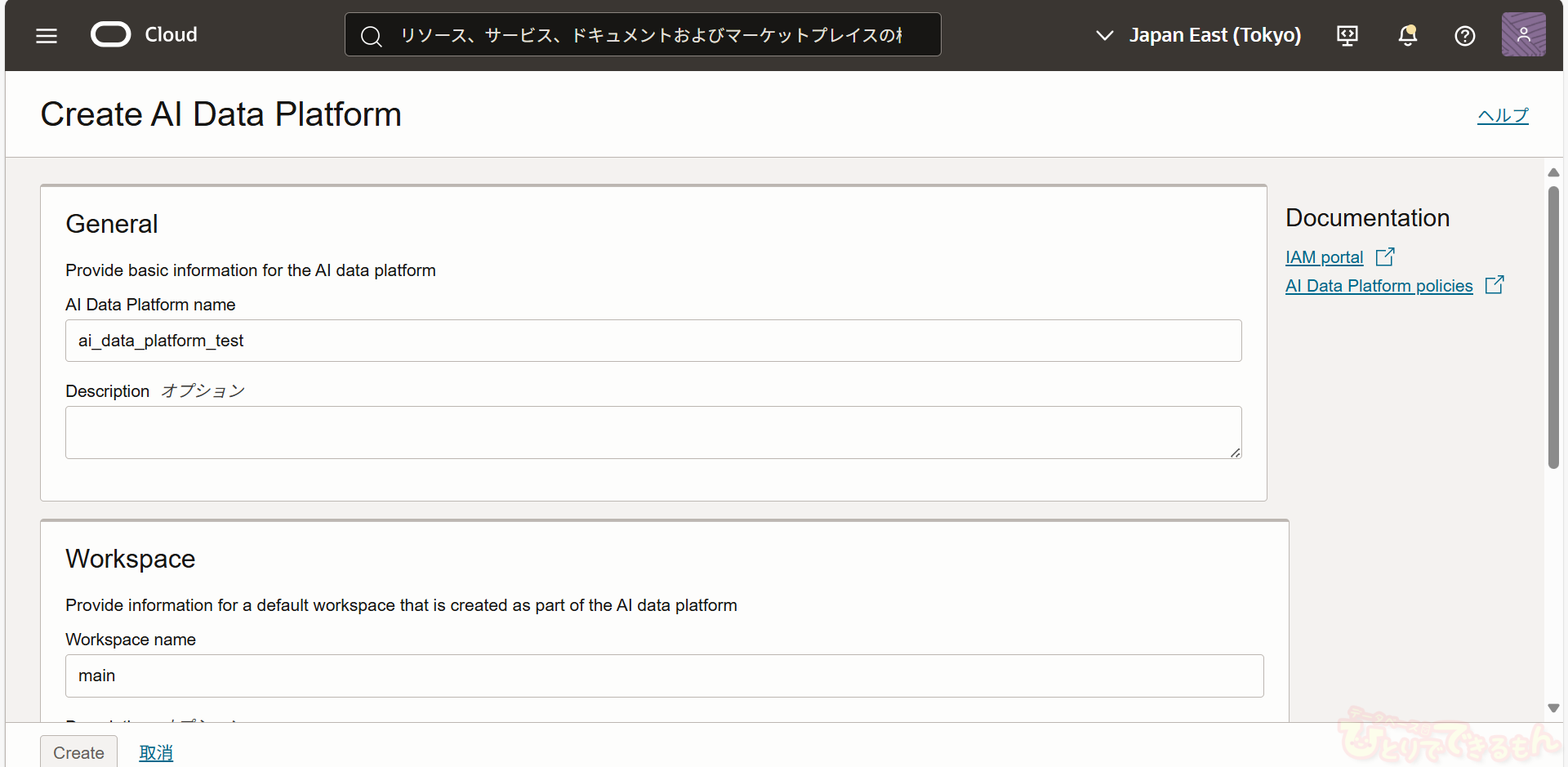Open the notifications bell
Viewport: 1568px width, 767px height.
tap(1407, 35)
